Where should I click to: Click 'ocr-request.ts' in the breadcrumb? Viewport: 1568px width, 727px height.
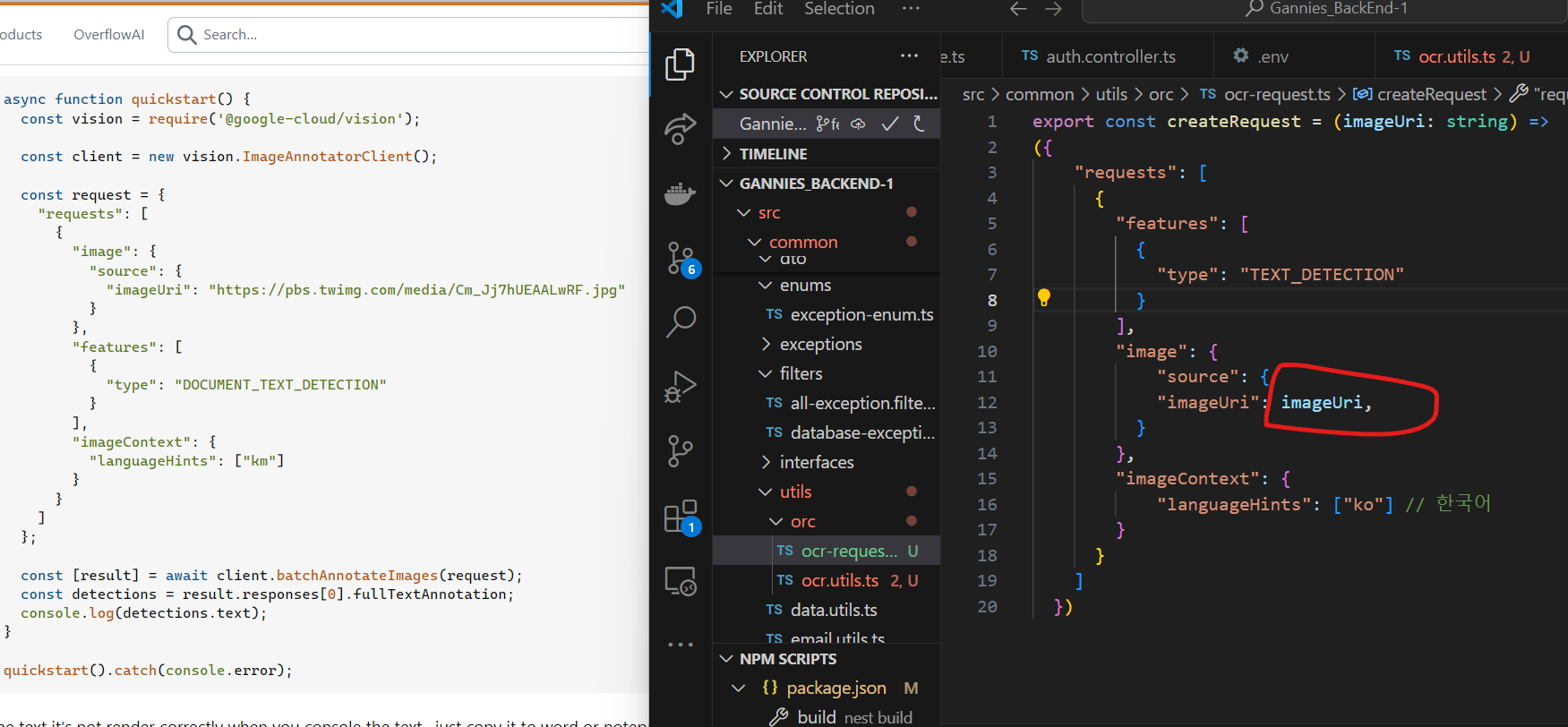pyautogui.click(x=1277, y=94)
